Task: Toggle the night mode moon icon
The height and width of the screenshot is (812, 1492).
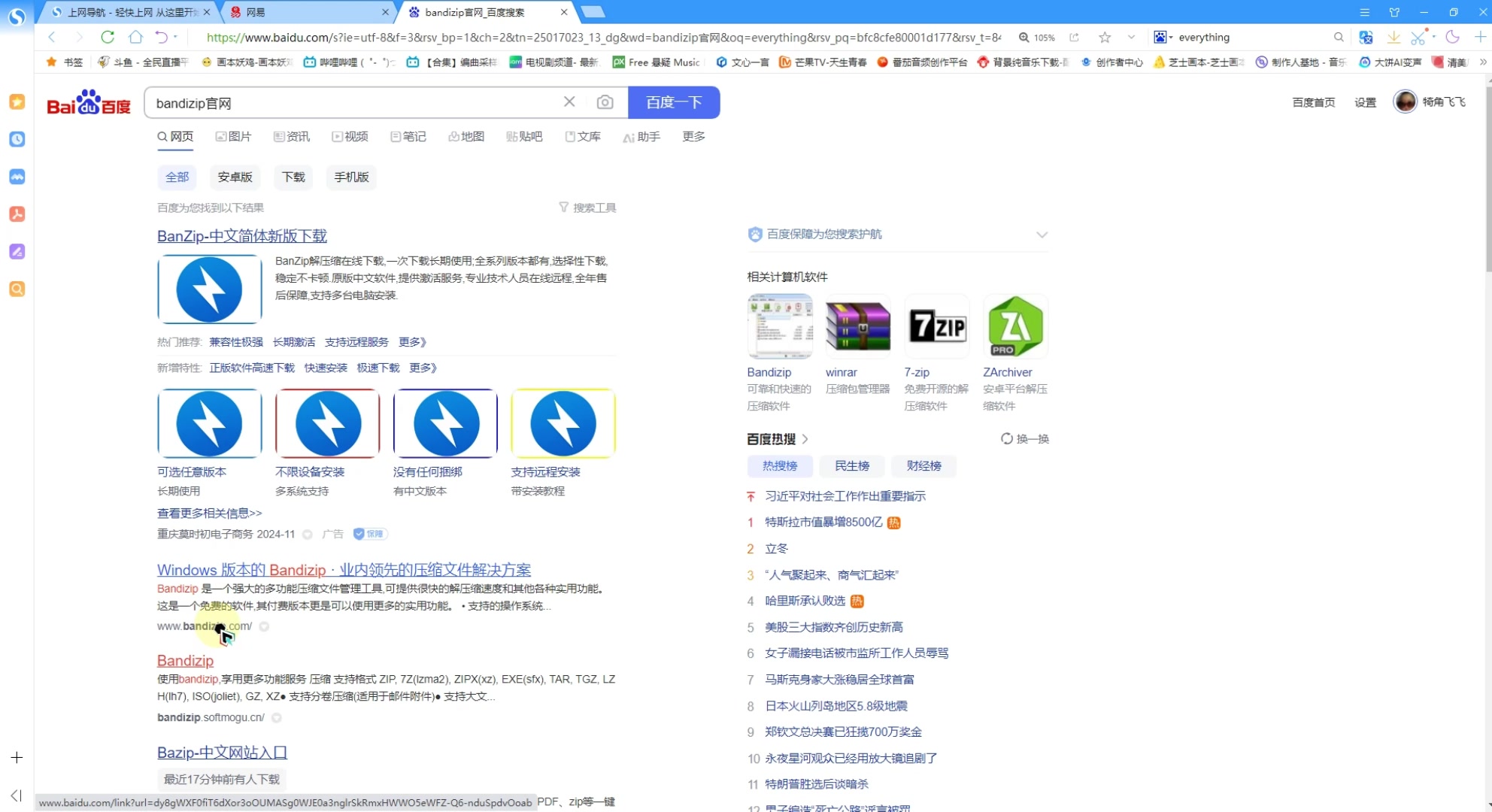Action: tap(1453, 38)
